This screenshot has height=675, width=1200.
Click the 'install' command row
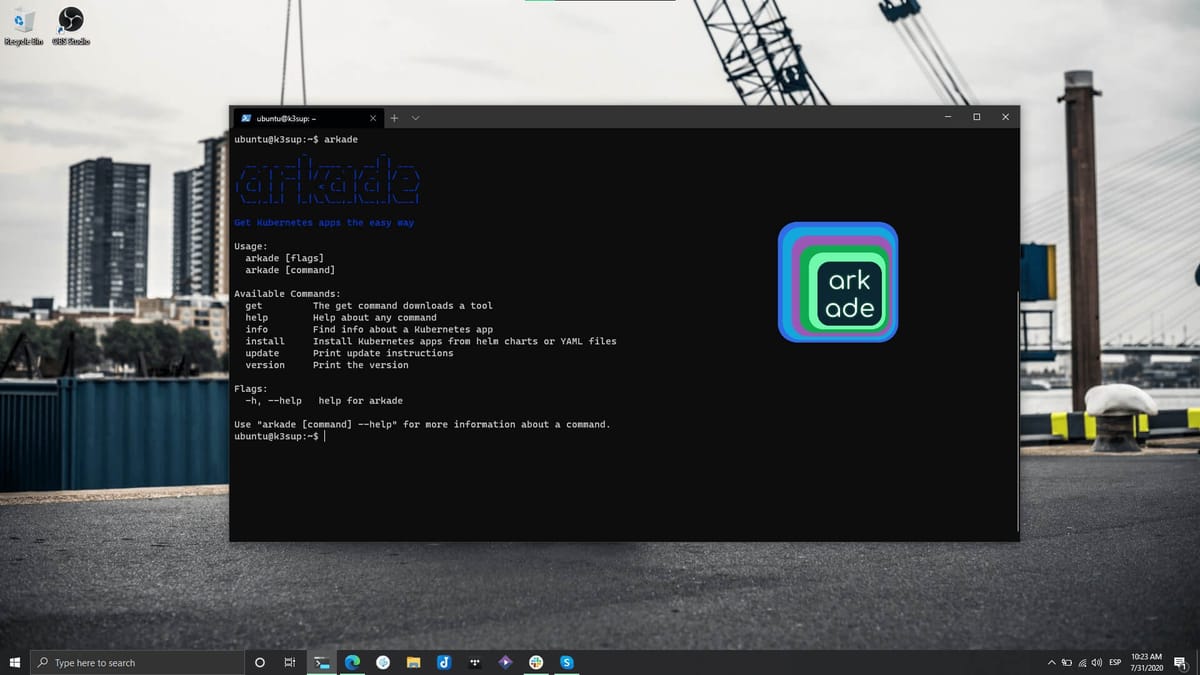click(x=431, y=342)
